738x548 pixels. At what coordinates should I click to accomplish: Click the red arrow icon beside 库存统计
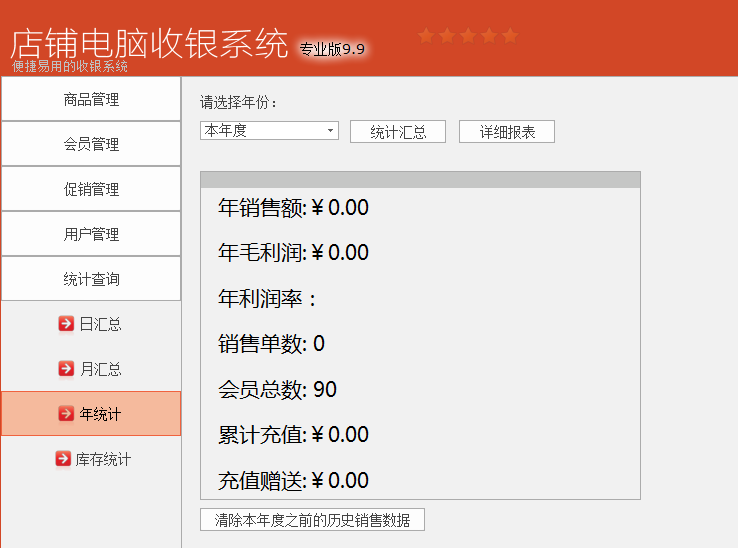click(x=63, y=459)
